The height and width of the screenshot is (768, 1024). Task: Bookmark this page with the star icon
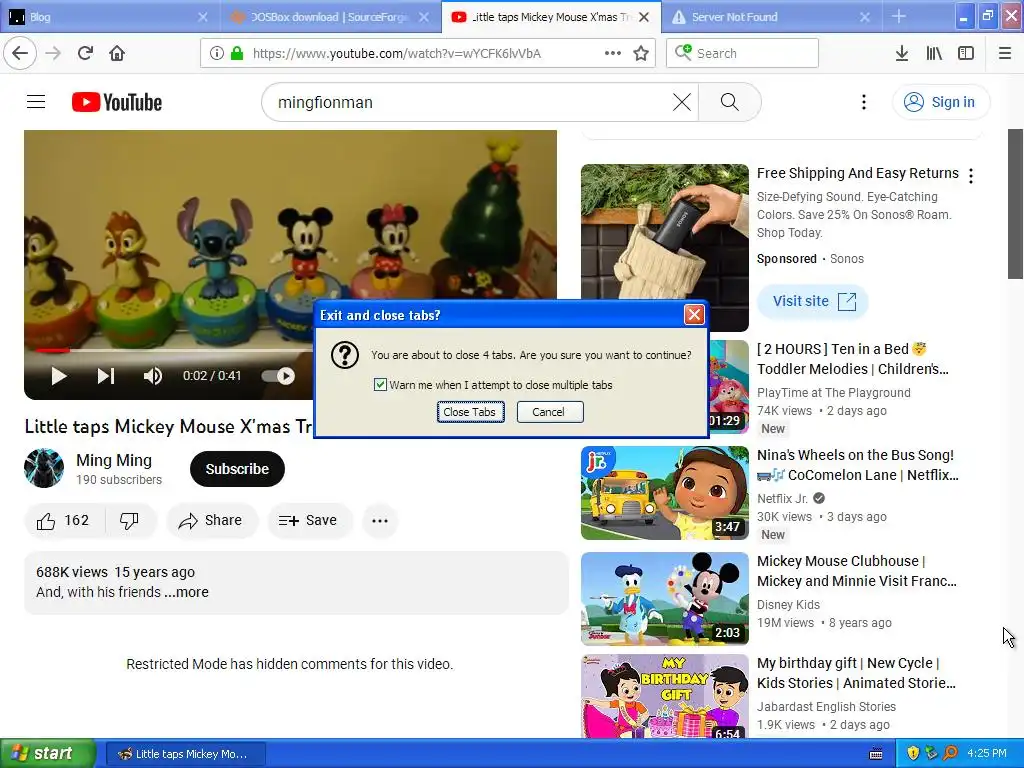click(641, 53)
